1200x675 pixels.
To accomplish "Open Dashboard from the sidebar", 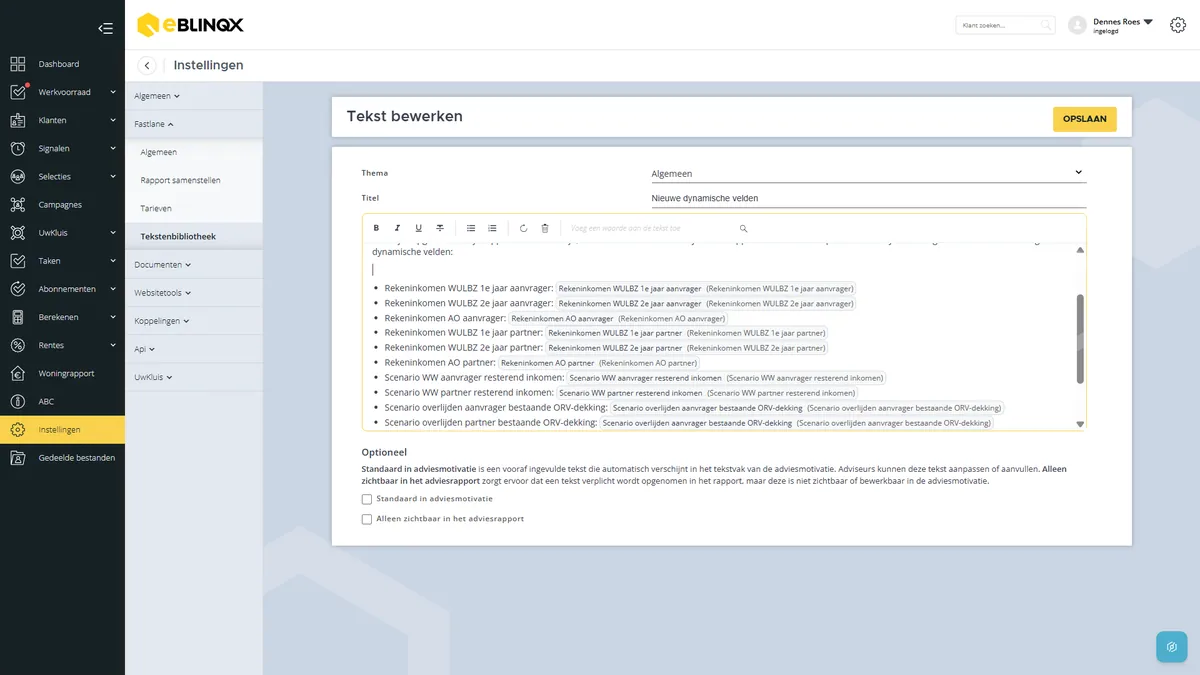I will point(62,64).
